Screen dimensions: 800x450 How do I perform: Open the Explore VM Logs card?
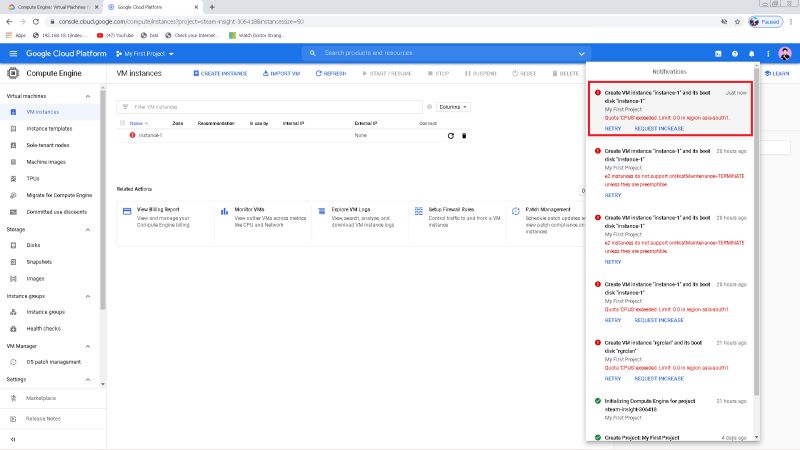point(360,220)
